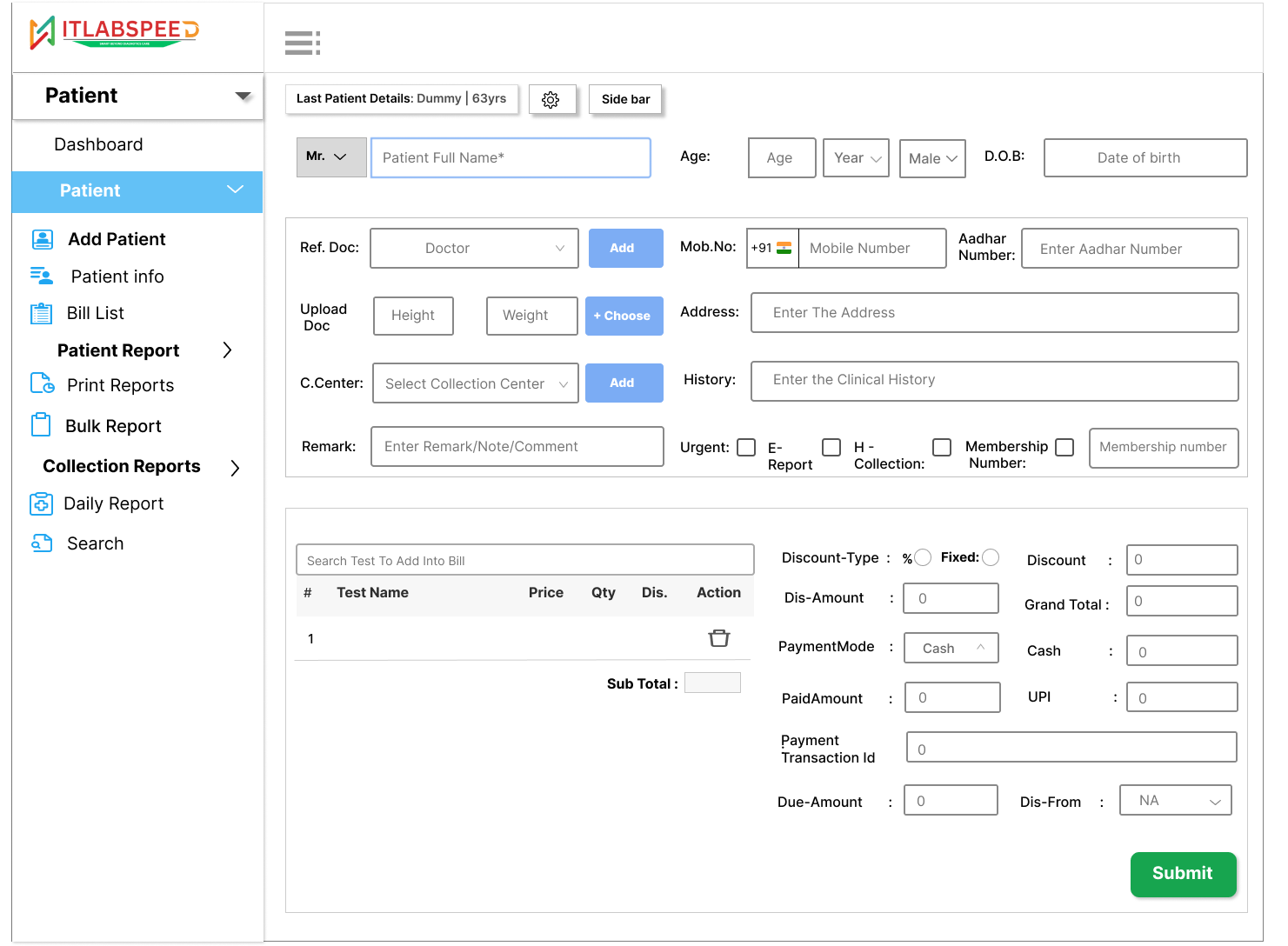Open Print Reports menu item

(120, 385)
